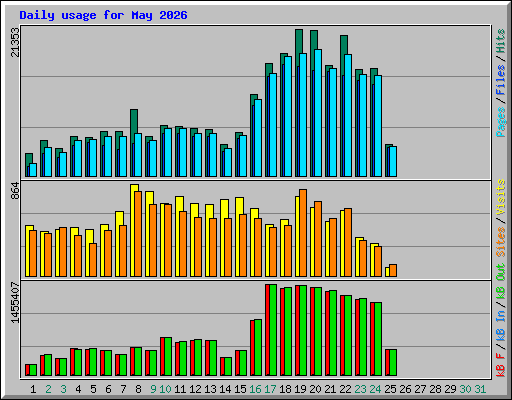Viewport: 512px width, 400px height.
Task: Click day label 16 on the x-axis
Action: click(255, 389)
